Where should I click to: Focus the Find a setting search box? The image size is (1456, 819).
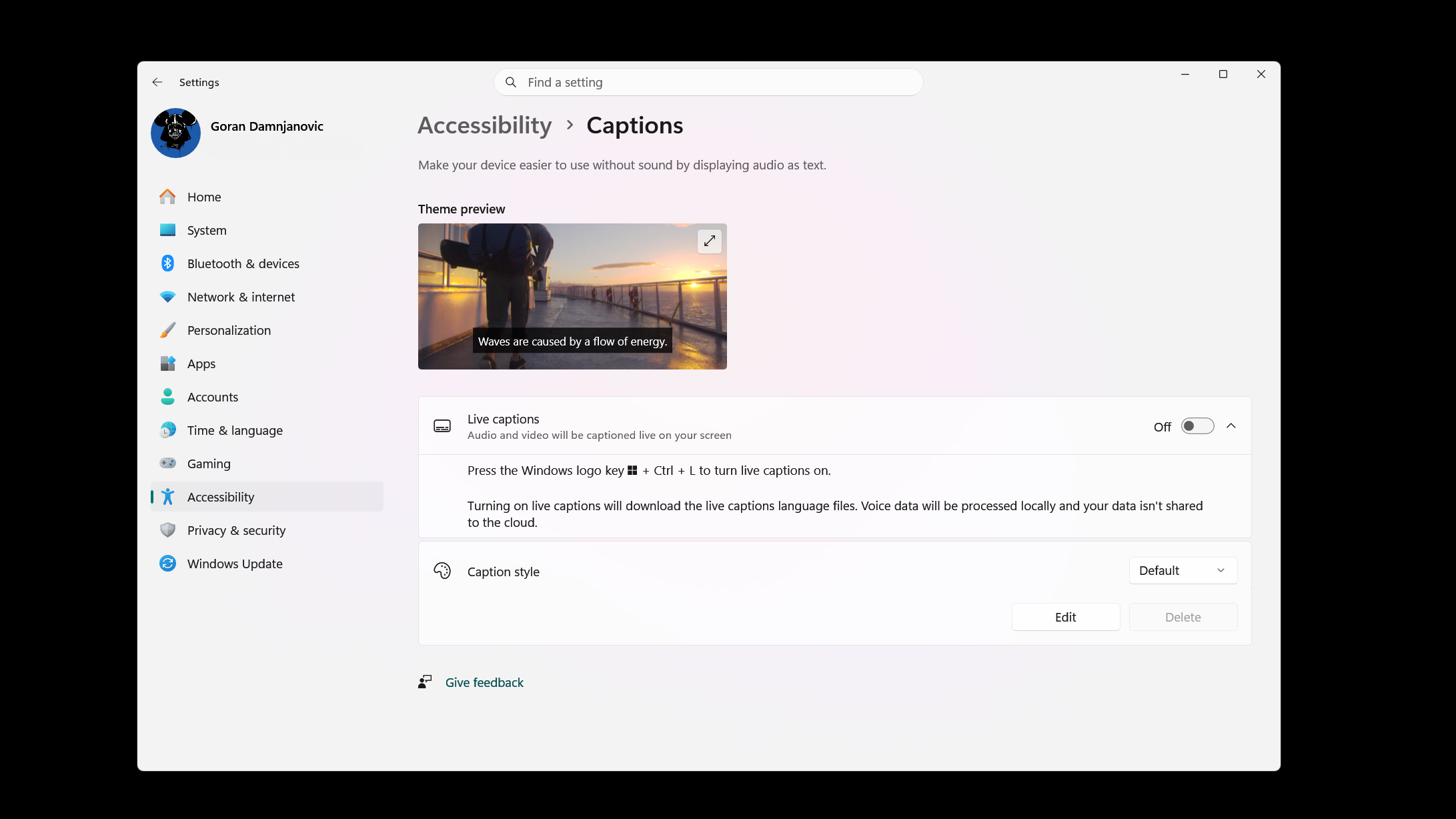pos(708,82)
